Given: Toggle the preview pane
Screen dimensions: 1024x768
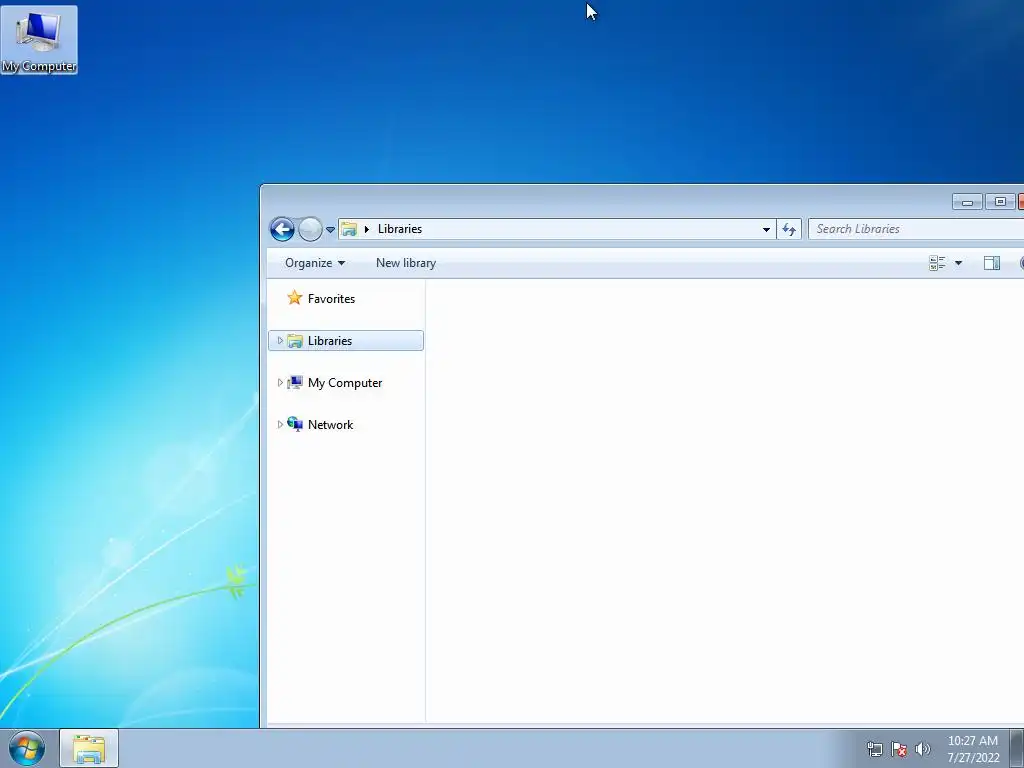Looking at the screenshot, I should (x=991, y=263).
